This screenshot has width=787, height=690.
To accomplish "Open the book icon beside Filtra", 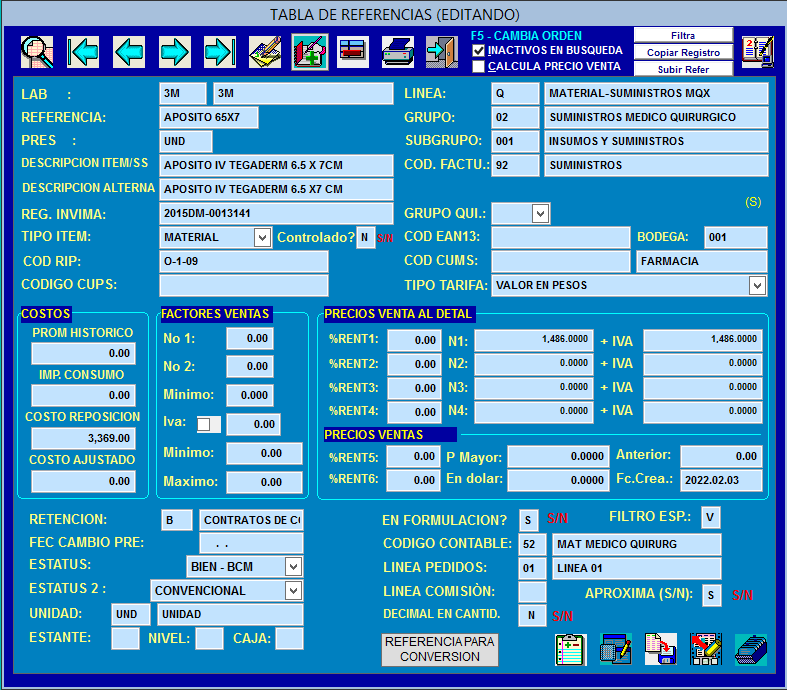I will pyautogui.click(x=758, y=52).
